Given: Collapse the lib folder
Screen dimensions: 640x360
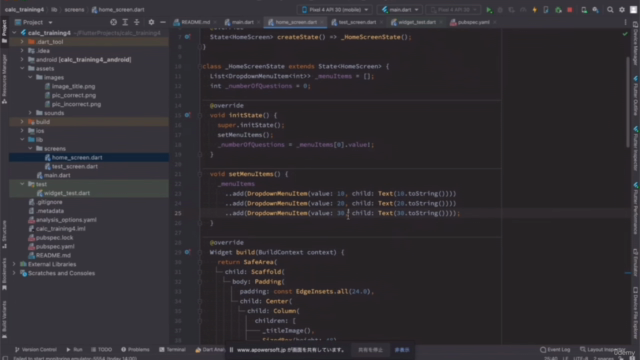Looking at the screenshot, I should click(x=22, y=140).
